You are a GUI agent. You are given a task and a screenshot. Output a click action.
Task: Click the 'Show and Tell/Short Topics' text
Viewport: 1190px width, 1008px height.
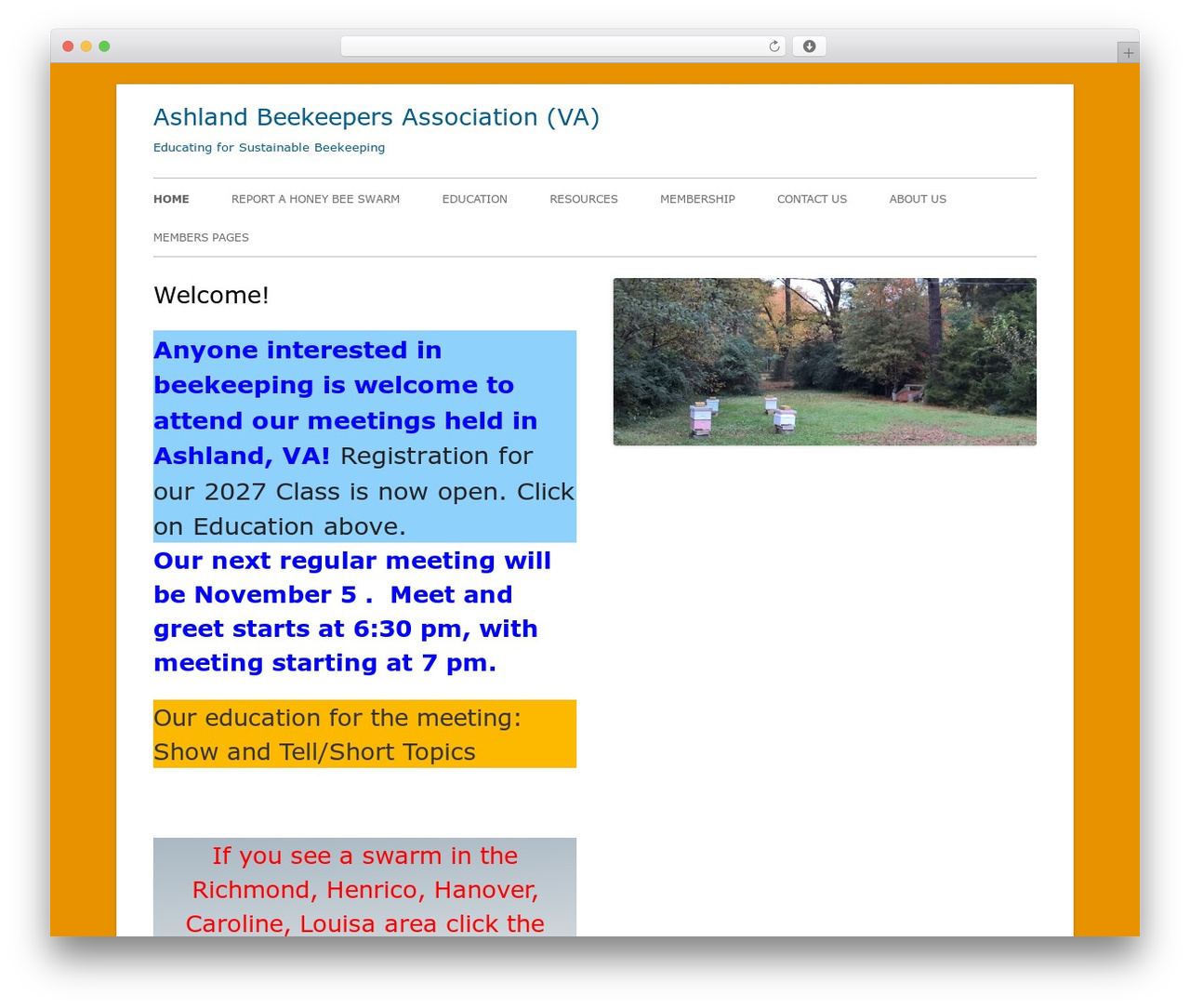314,751
